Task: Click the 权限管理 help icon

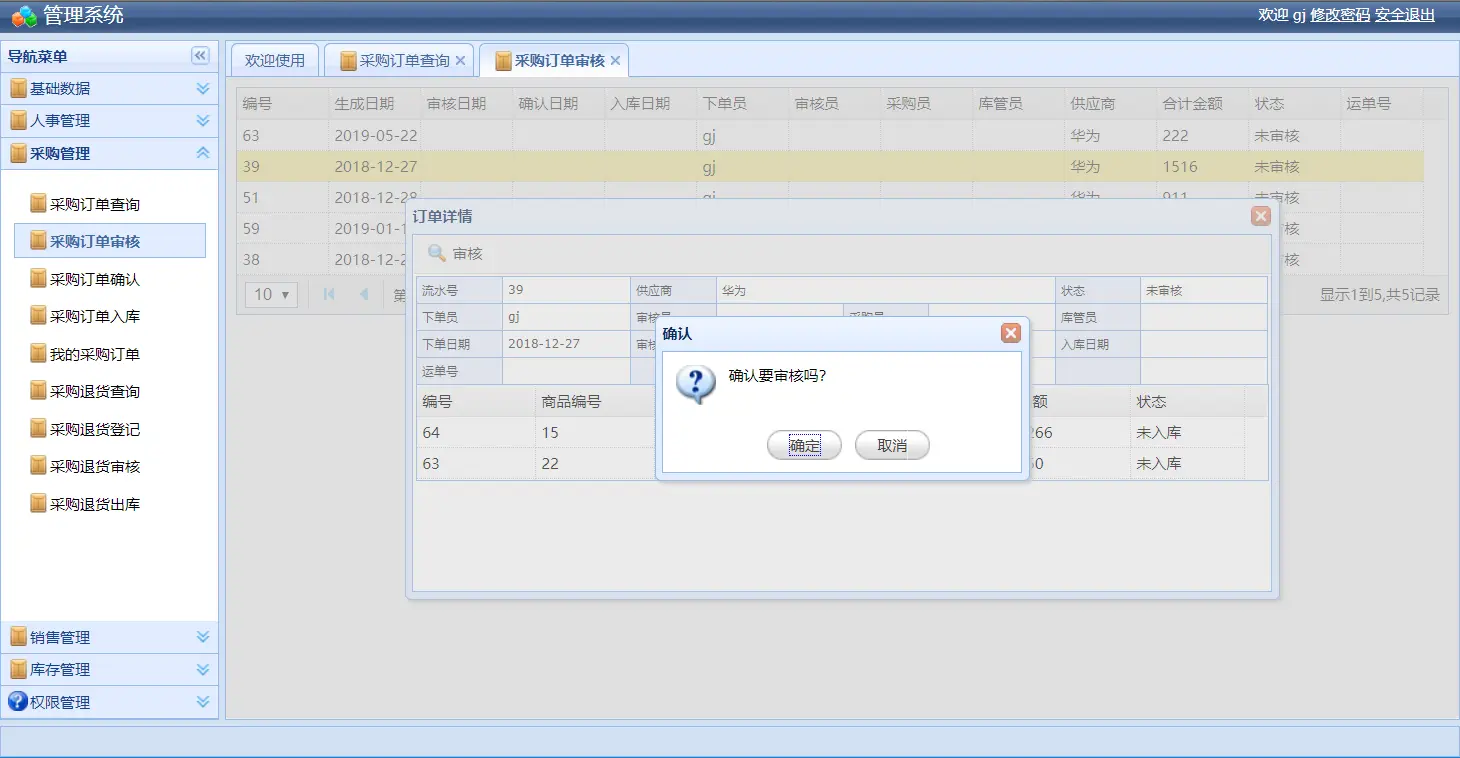Action: tap(17, 702)
